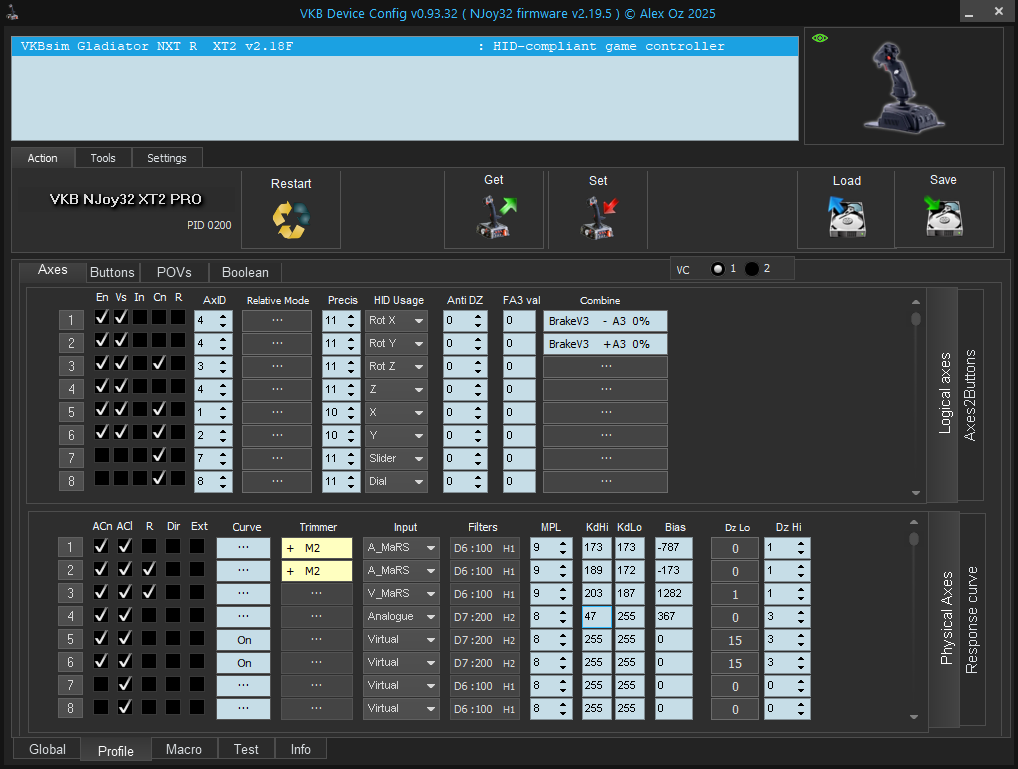This screenshot has width=1018, height=769.
Task: Click the FA3 val field for logical axis 1
Action: 519,321
